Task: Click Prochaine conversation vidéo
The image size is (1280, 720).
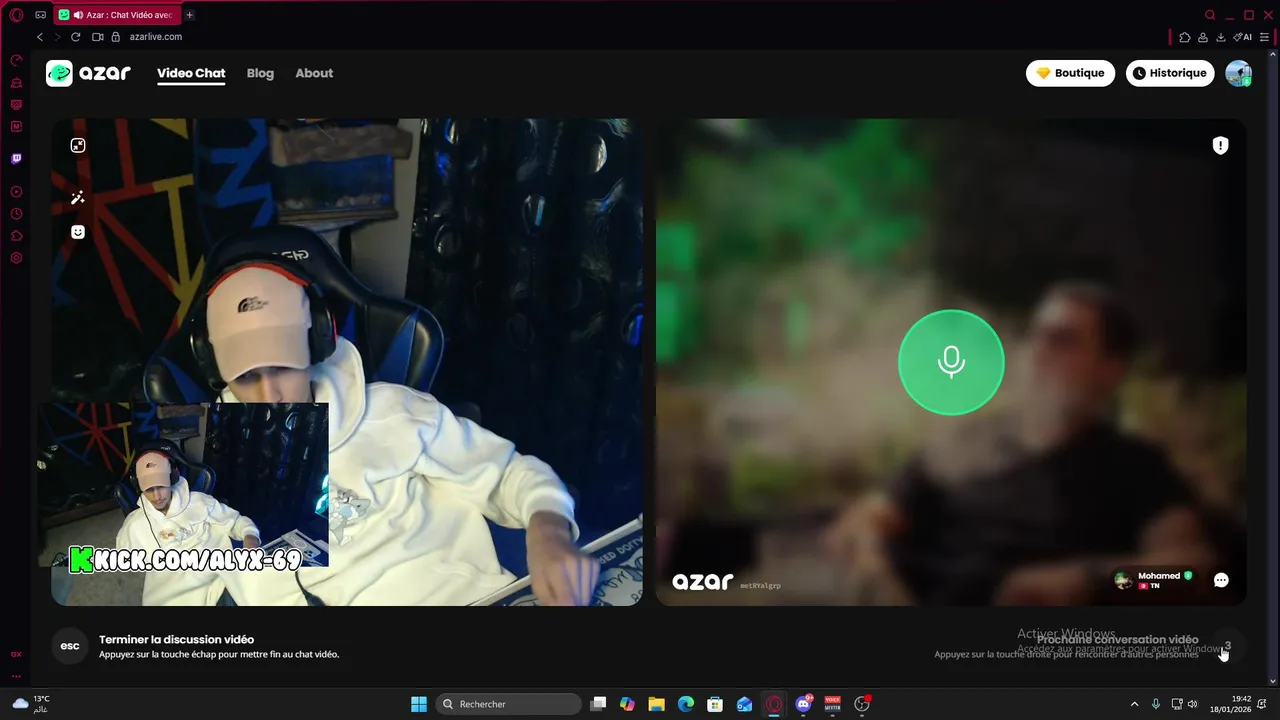Action: pos(1117,639)
